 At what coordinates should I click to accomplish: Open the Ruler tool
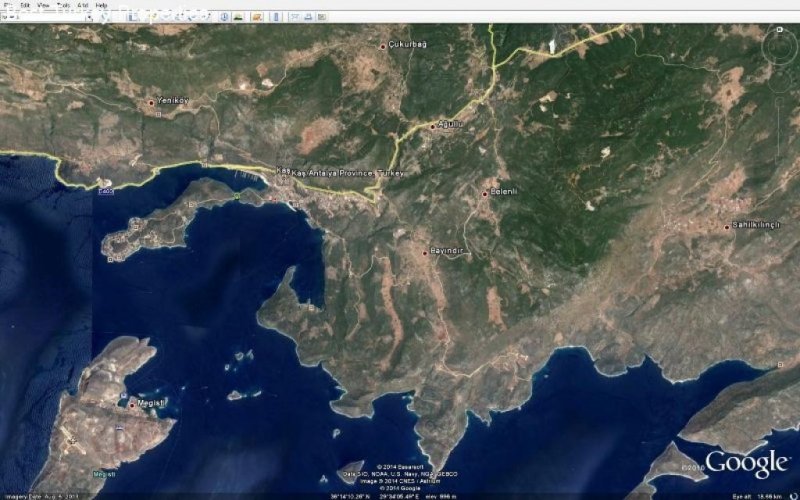(x=276, y=17)
